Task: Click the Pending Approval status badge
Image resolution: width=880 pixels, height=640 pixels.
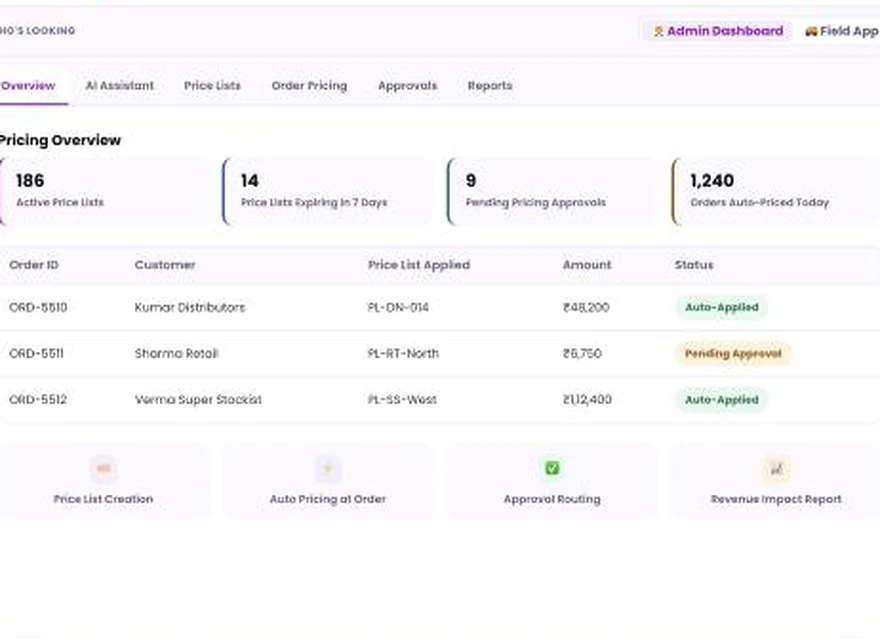Action: point(733,354)
